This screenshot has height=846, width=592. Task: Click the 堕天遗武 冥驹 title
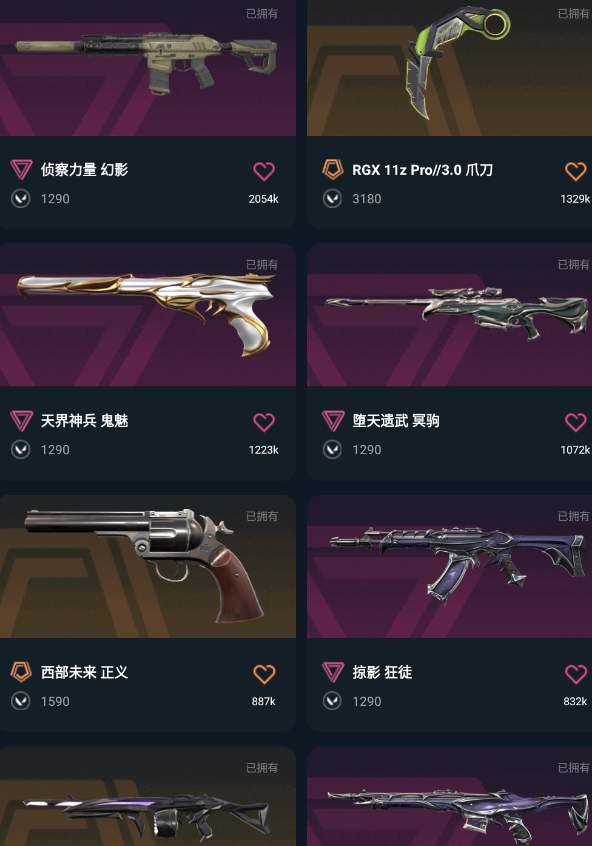(x=396, y=421)
